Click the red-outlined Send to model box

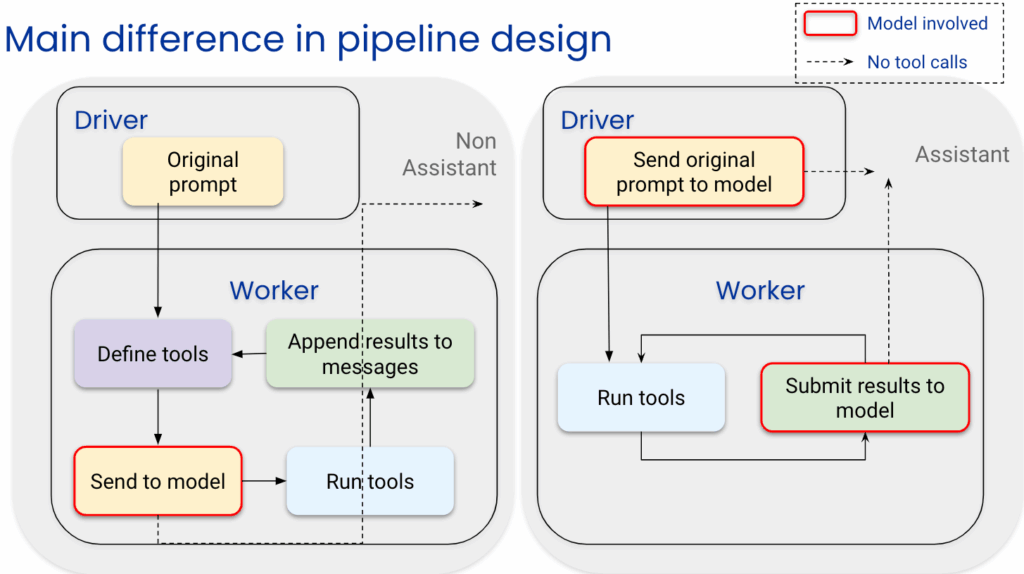[158, 481]
